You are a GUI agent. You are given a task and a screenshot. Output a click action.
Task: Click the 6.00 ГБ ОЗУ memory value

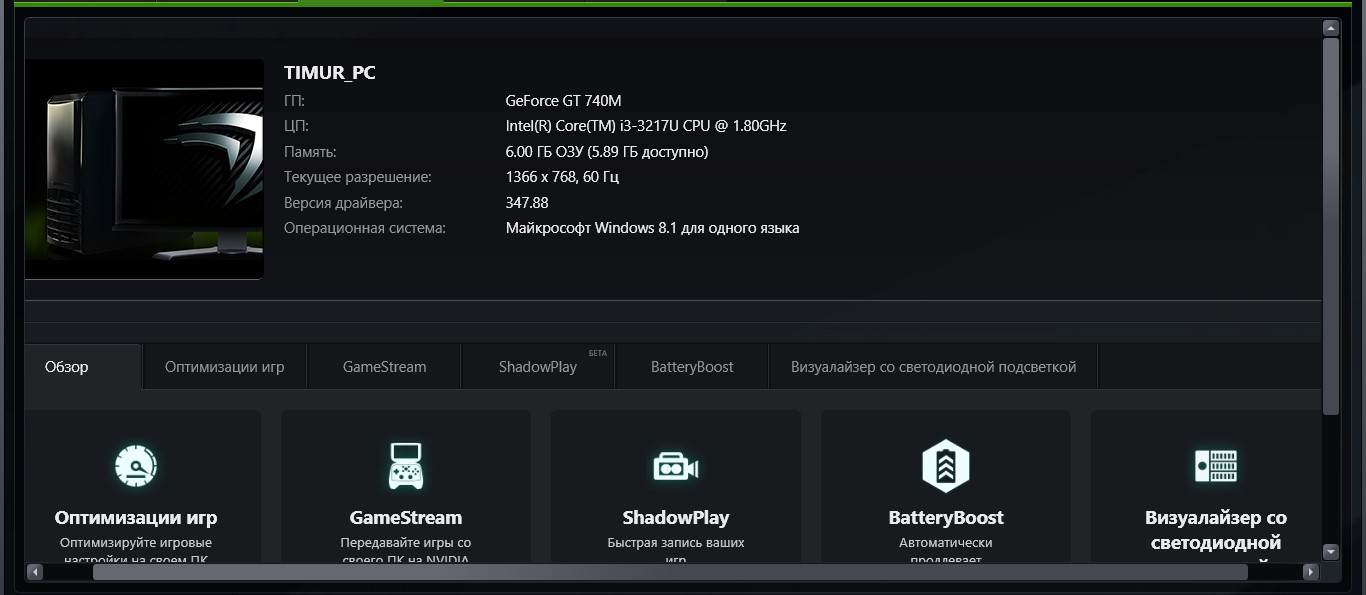[607, 152]
